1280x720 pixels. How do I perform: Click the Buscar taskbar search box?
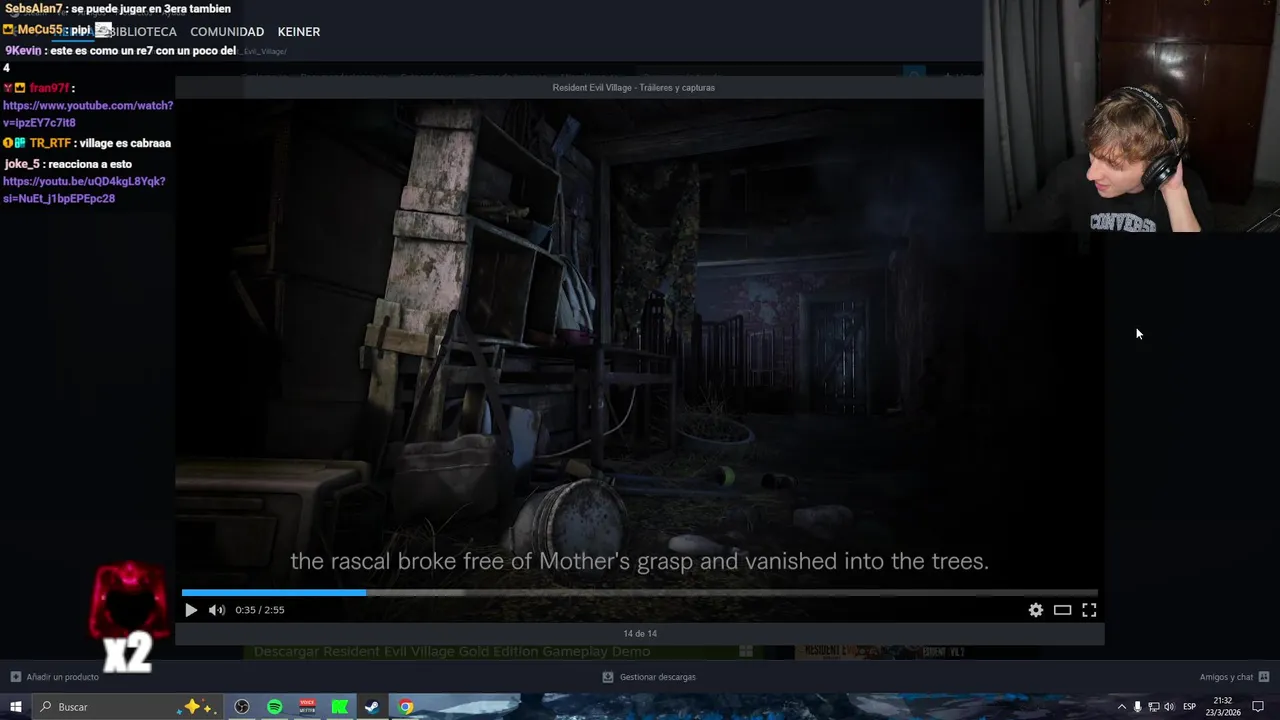[126, 707]
